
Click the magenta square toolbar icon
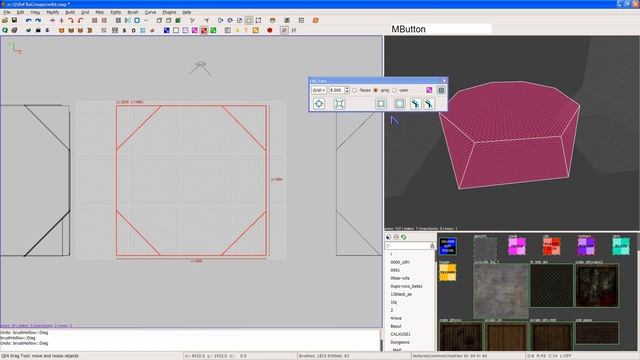pos(195,30)
